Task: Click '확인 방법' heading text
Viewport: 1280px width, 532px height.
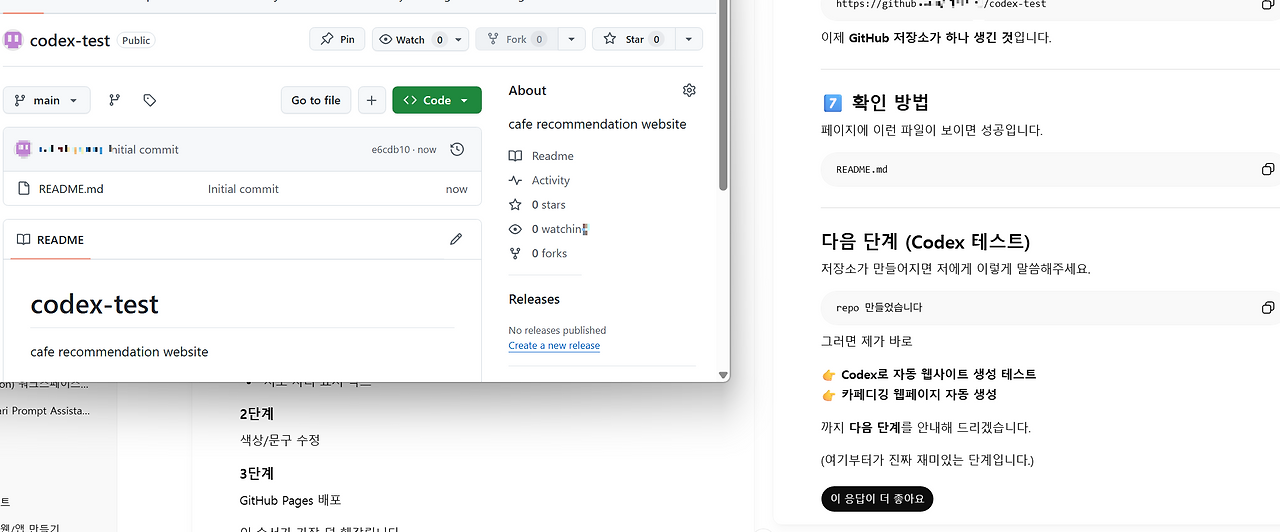Action: [891, 102]
